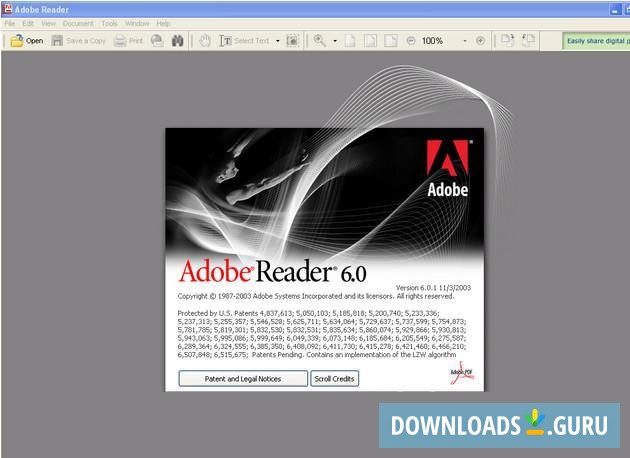
Task: Expand the Select Text tool dropdown arrow
Action: [278, 41]
